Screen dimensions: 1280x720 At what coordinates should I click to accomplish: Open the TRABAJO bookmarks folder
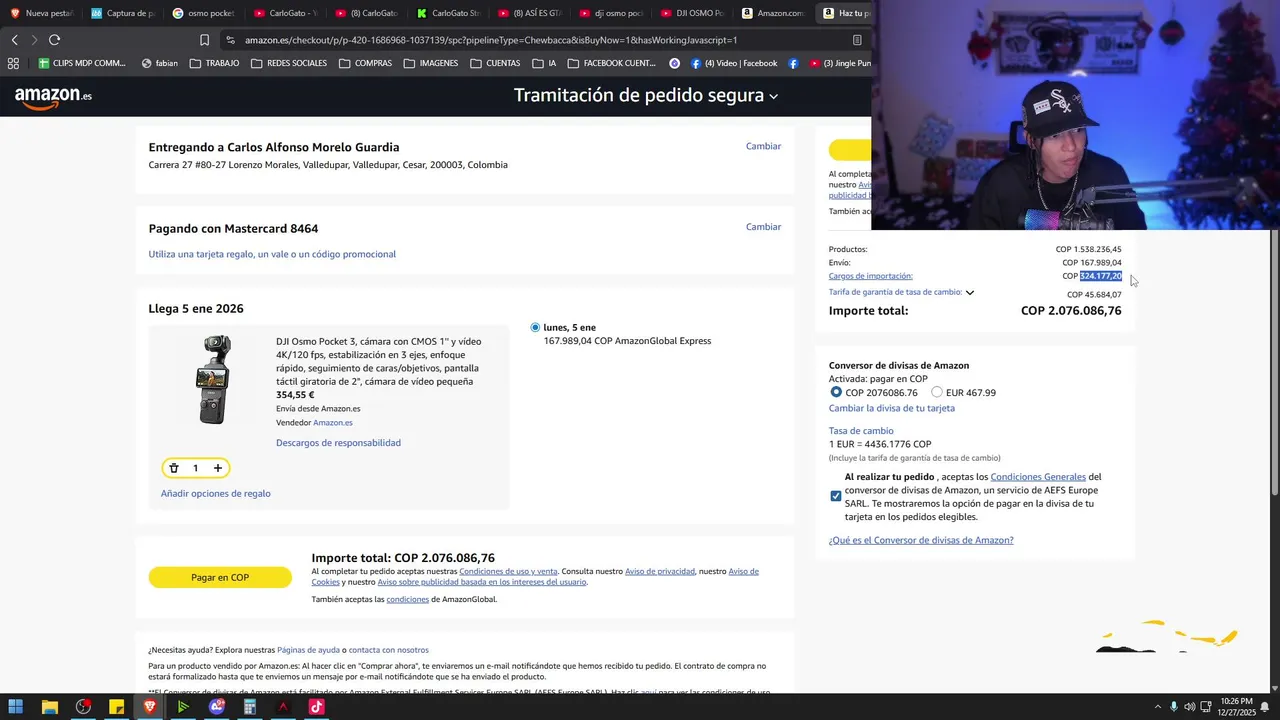pos(214,63)
